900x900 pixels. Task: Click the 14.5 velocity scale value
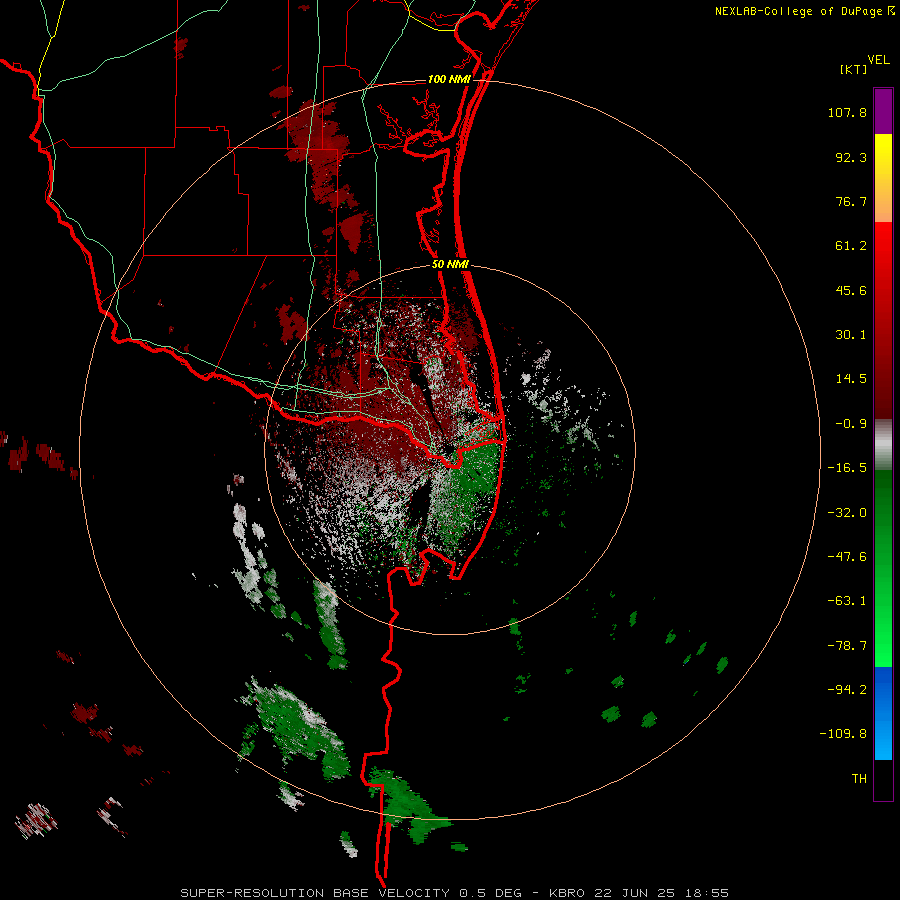851,379
